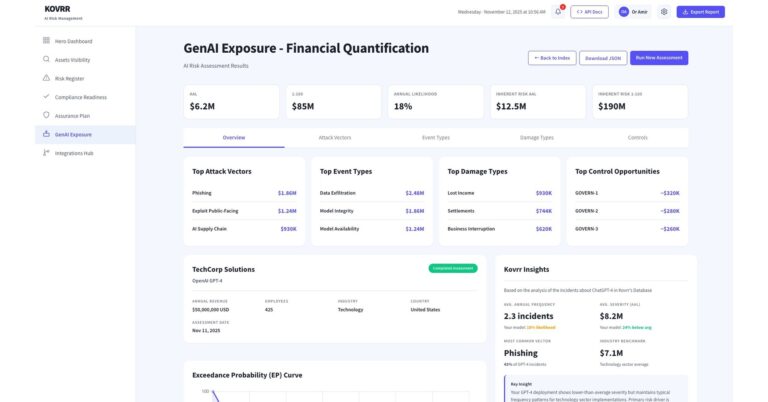Screen dimensions: 768x402
Task: Select the Overview tab
Action: (234, 138)
